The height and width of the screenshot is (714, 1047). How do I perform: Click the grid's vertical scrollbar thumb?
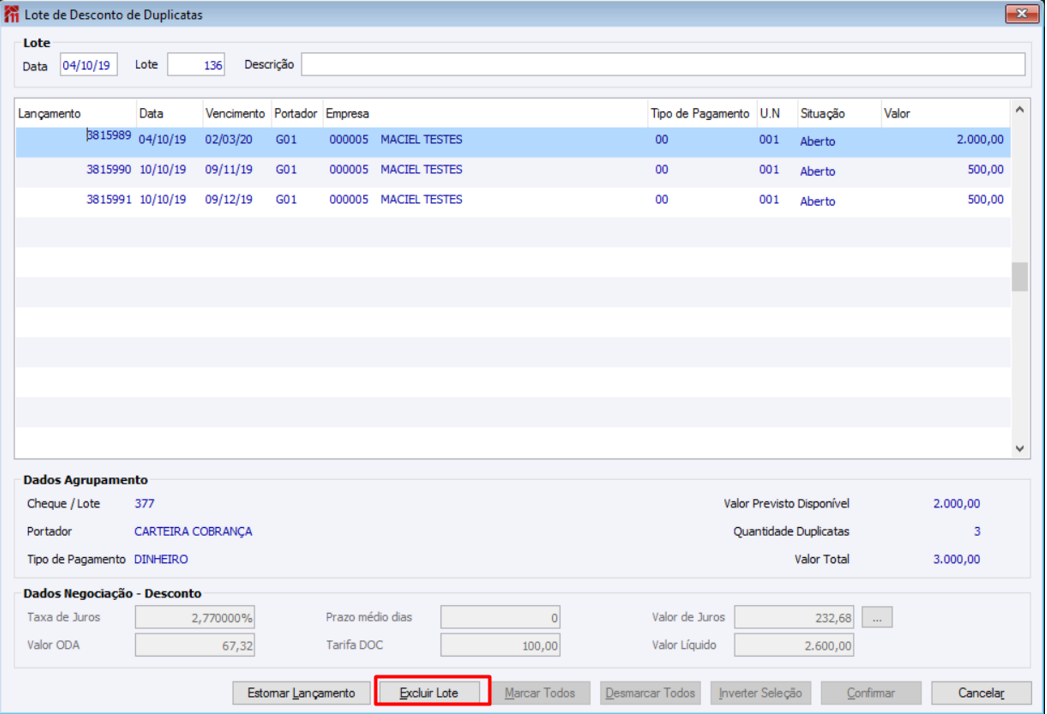[1020, 277]
